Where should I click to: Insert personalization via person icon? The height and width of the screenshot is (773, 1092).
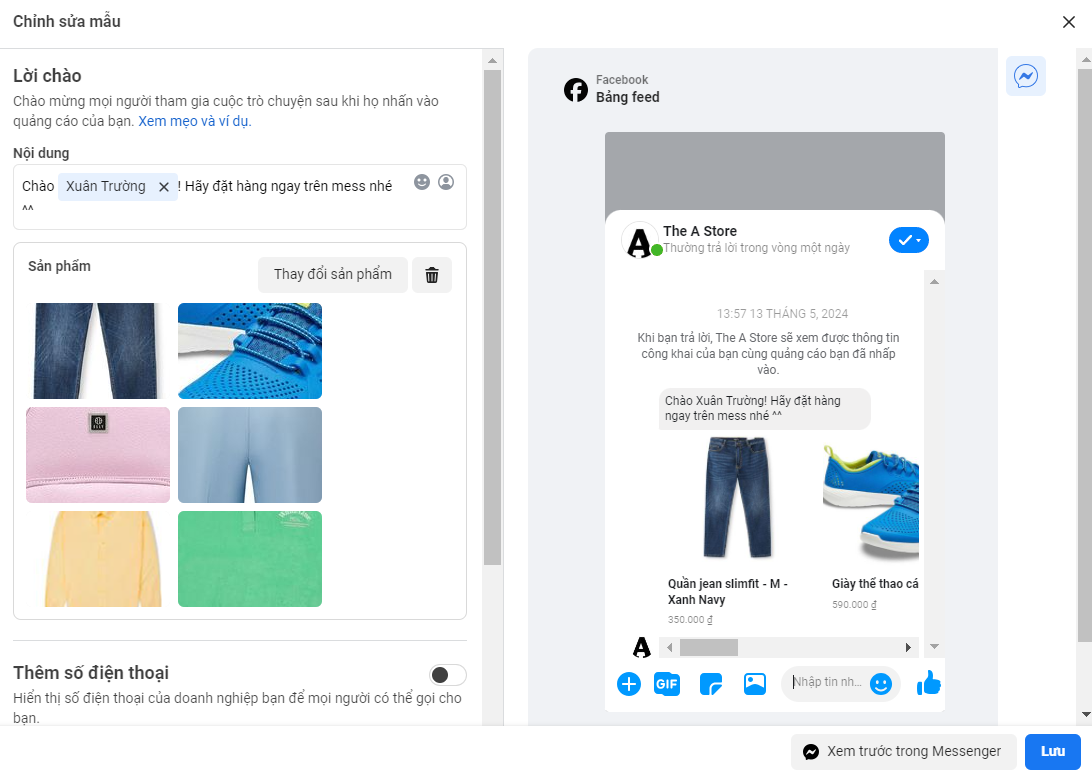(446, 182)
